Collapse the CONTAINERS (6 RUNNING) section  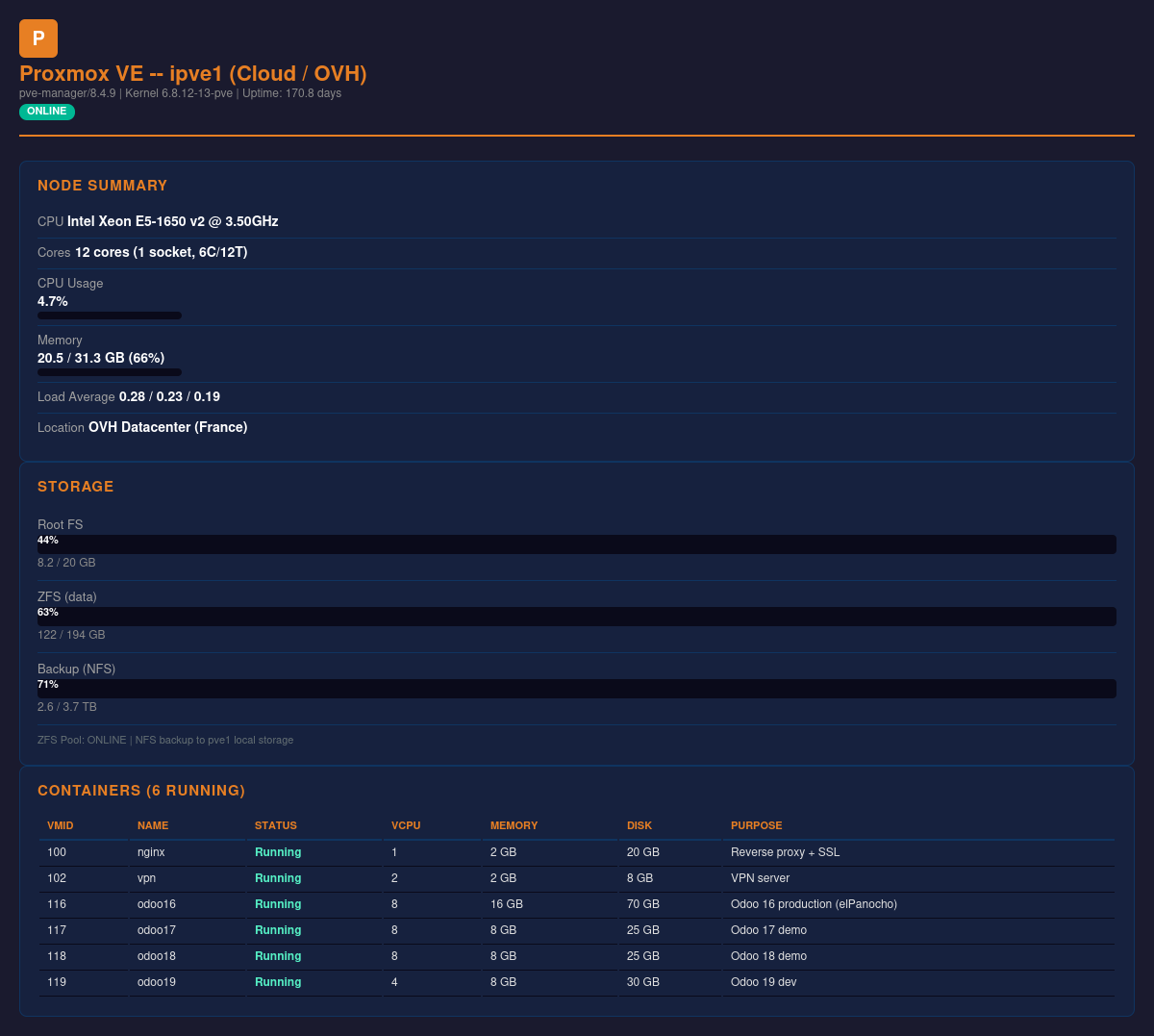click(x=139, y=790)
